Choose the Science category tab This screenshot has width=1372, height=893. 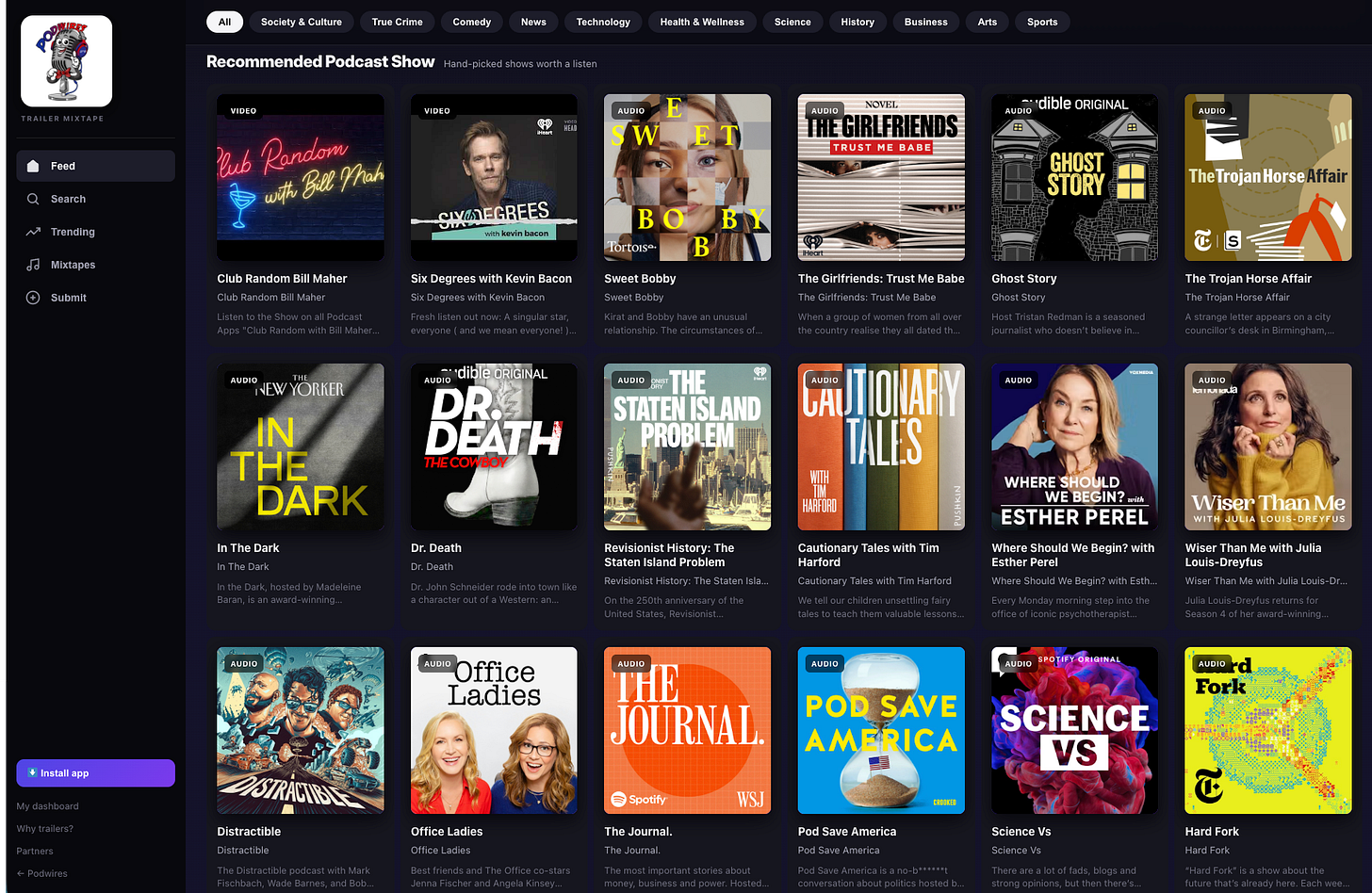[x=792, y=22]
